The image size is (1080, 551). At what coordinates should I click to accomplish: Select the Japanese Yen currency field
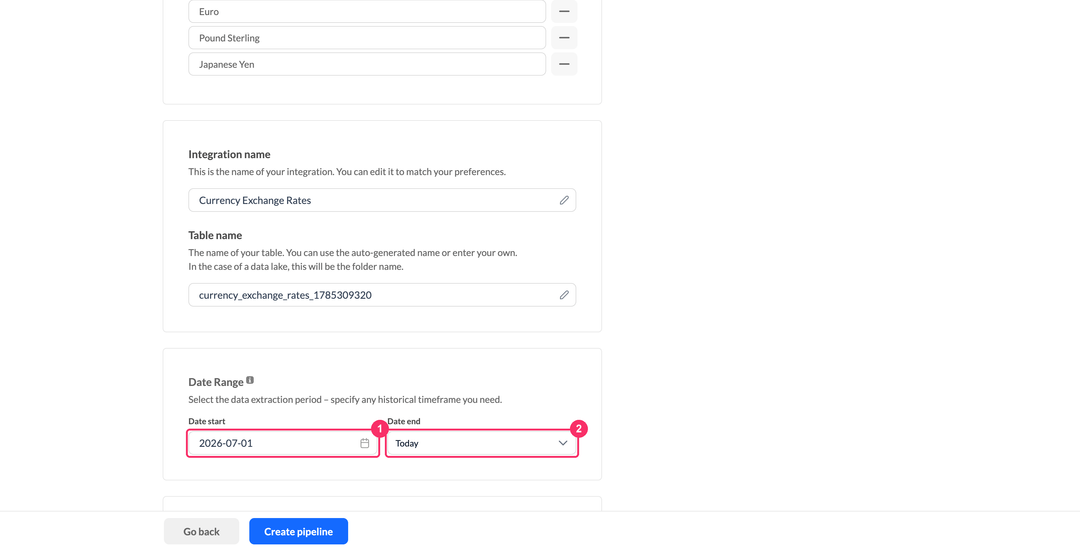click(x=367, y=64)
